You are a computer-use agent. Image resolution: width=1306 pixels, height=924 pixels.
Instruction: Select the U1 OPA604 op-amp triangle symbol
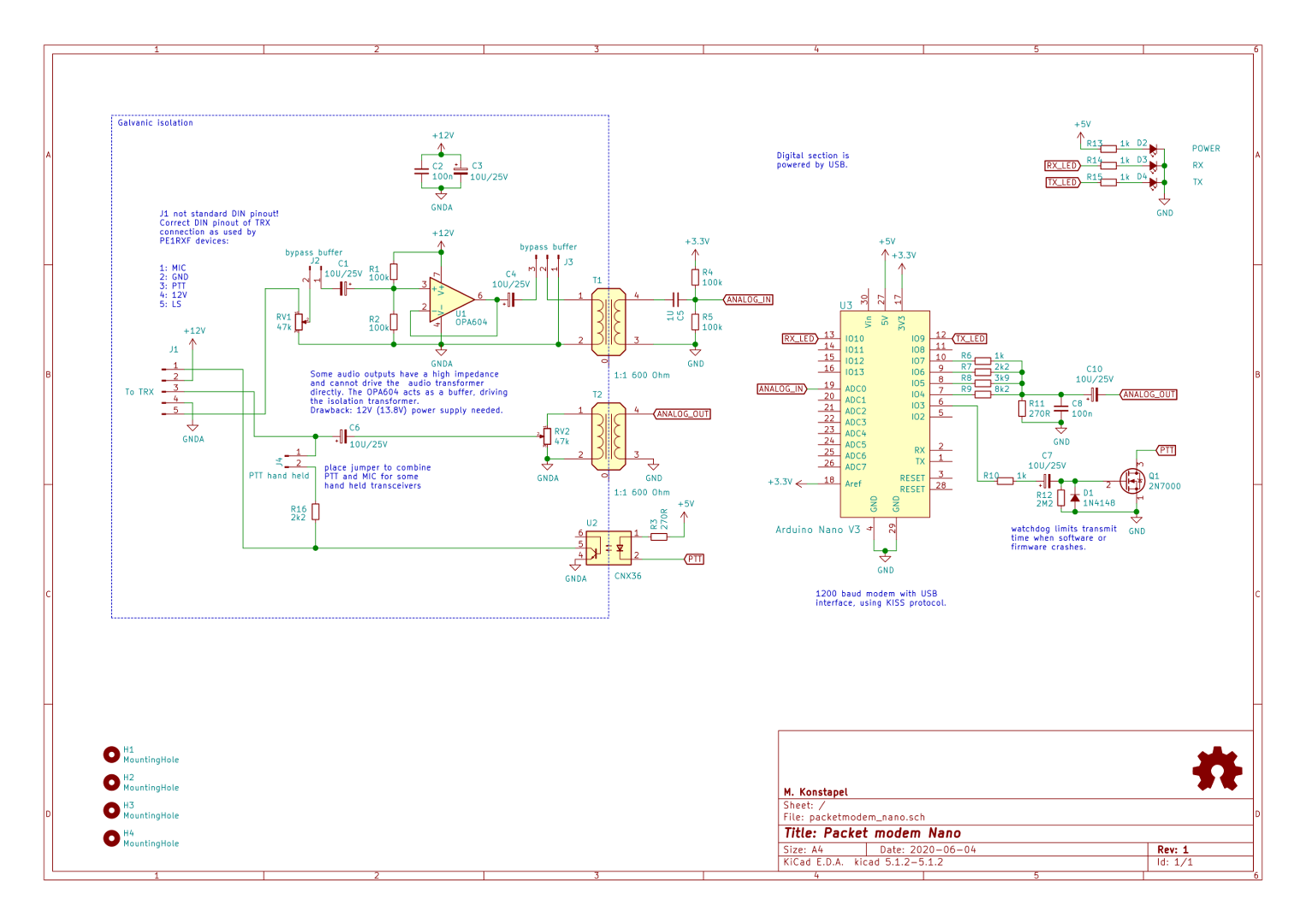click(451, 299)
